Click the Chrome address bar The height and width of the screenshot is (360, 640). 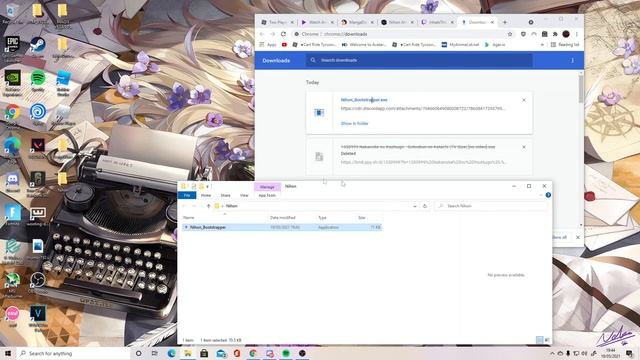tap(402, 34)
